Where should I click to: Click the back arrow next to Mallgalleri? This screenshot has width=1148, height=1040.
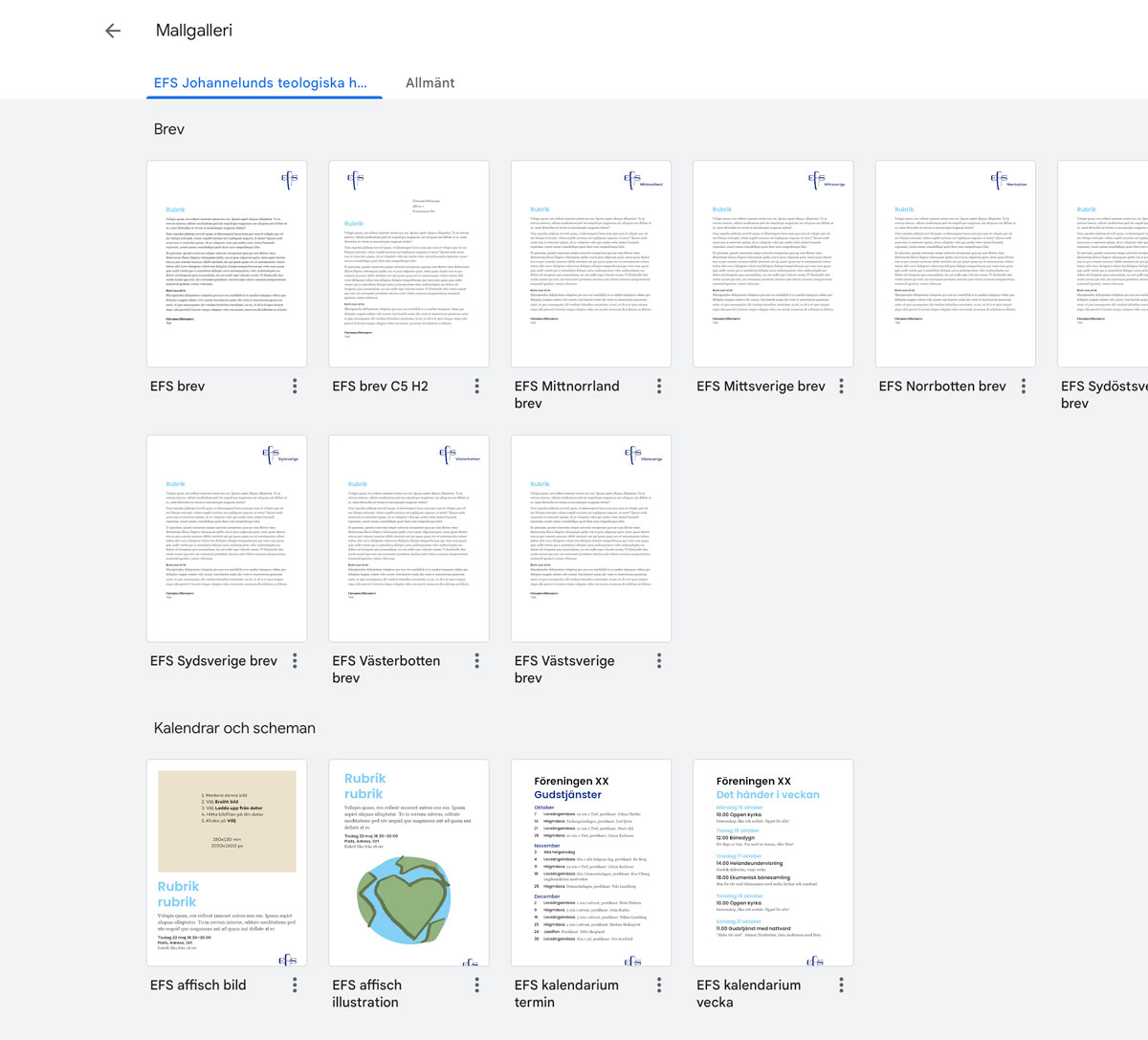pyautogui.click(x=113, y=31)
